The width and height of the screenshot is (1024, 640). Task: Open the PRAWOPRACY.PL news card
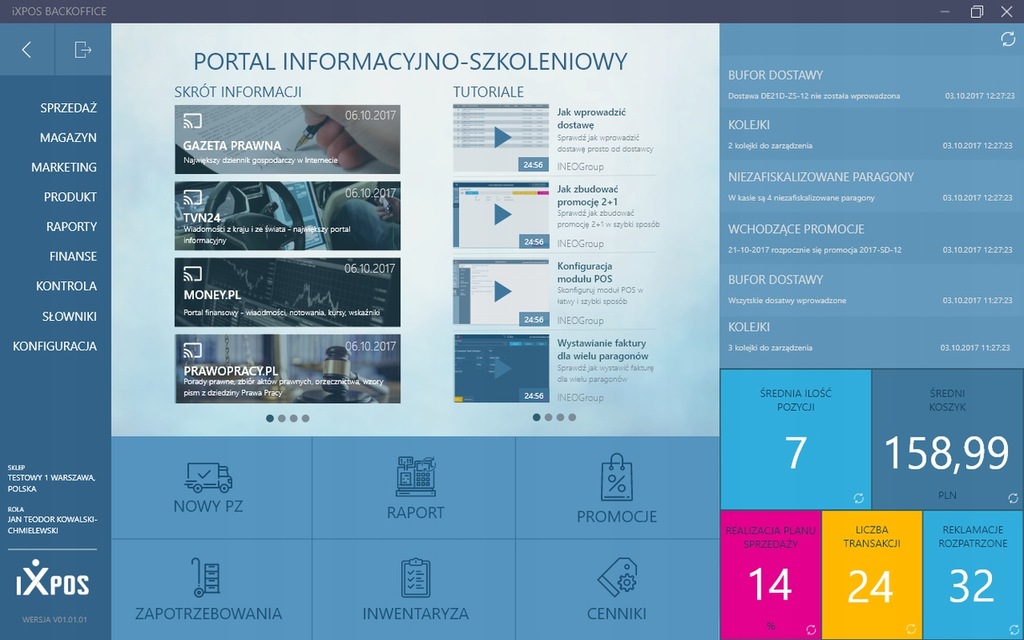pyautogui.click(x=287, y=368)
